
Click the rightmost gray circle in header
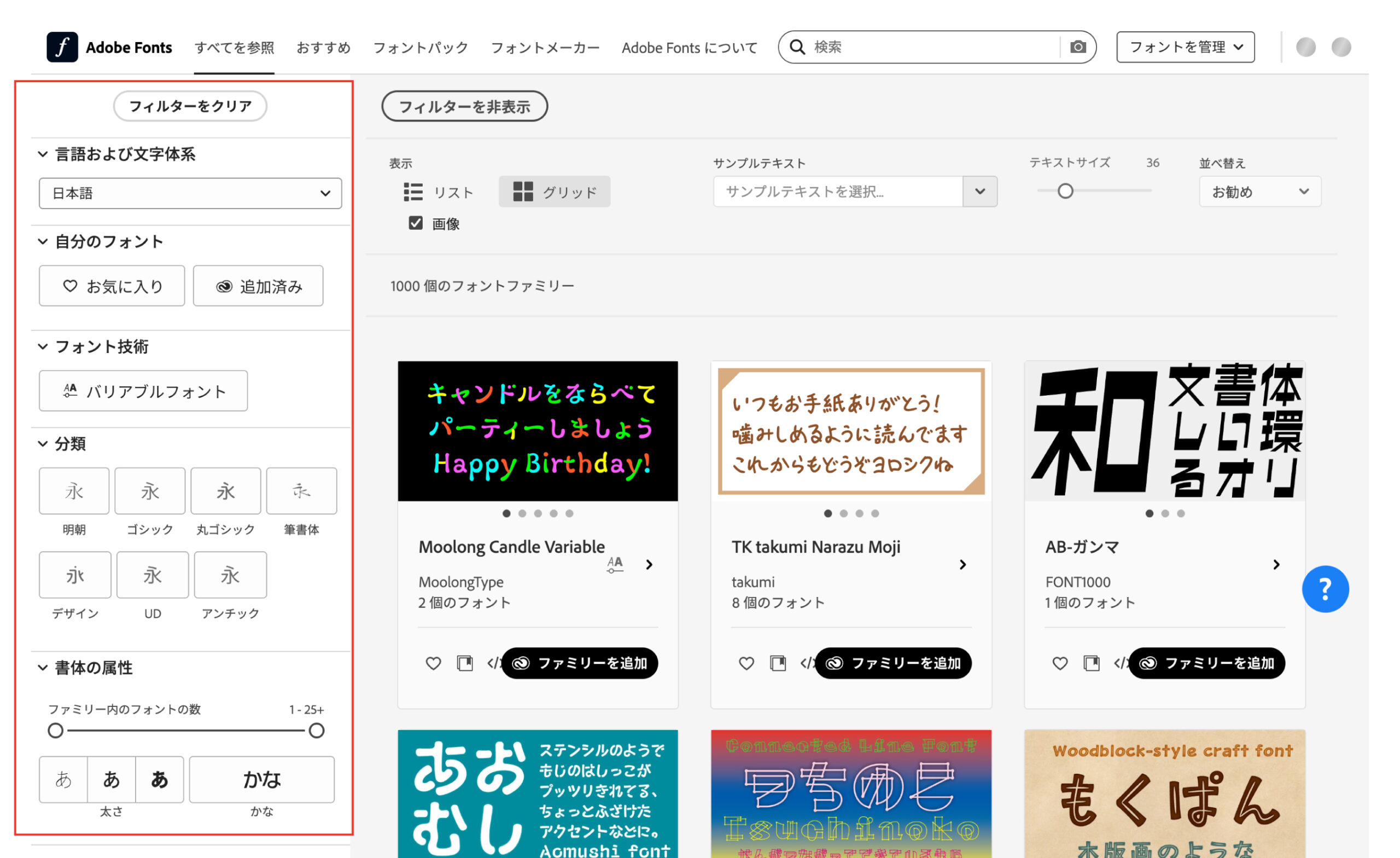click(1341, 47)
